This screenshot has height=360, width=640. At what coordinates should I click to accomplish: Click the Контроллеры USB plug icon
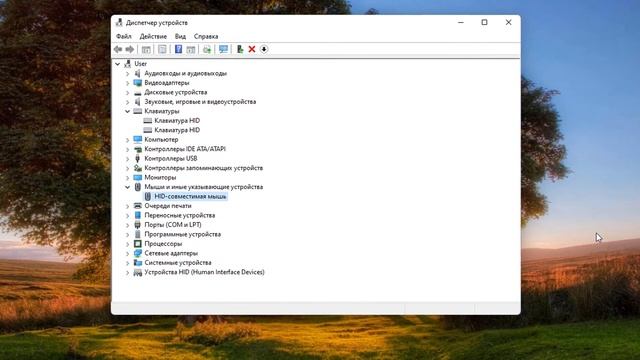(x=138, y=158)
